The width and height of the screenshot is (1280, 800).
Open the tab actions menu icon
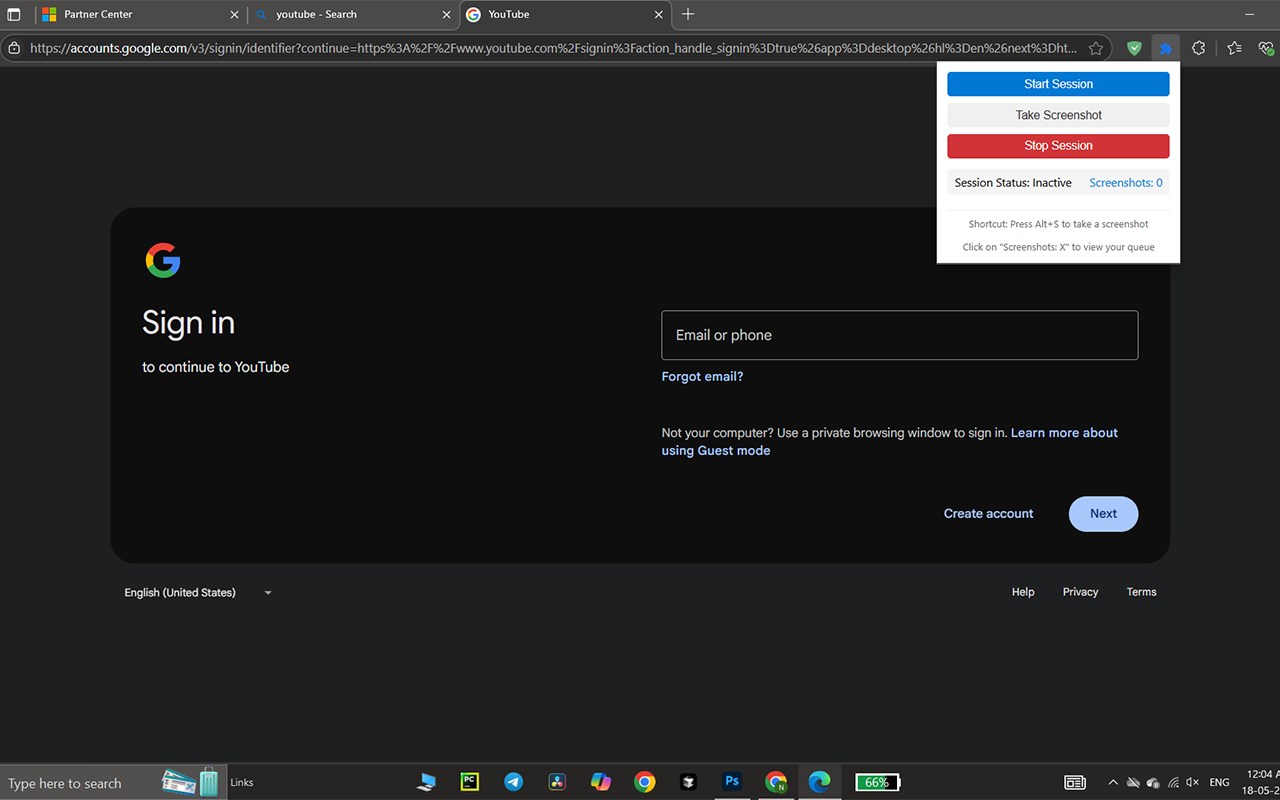point(14,15)
